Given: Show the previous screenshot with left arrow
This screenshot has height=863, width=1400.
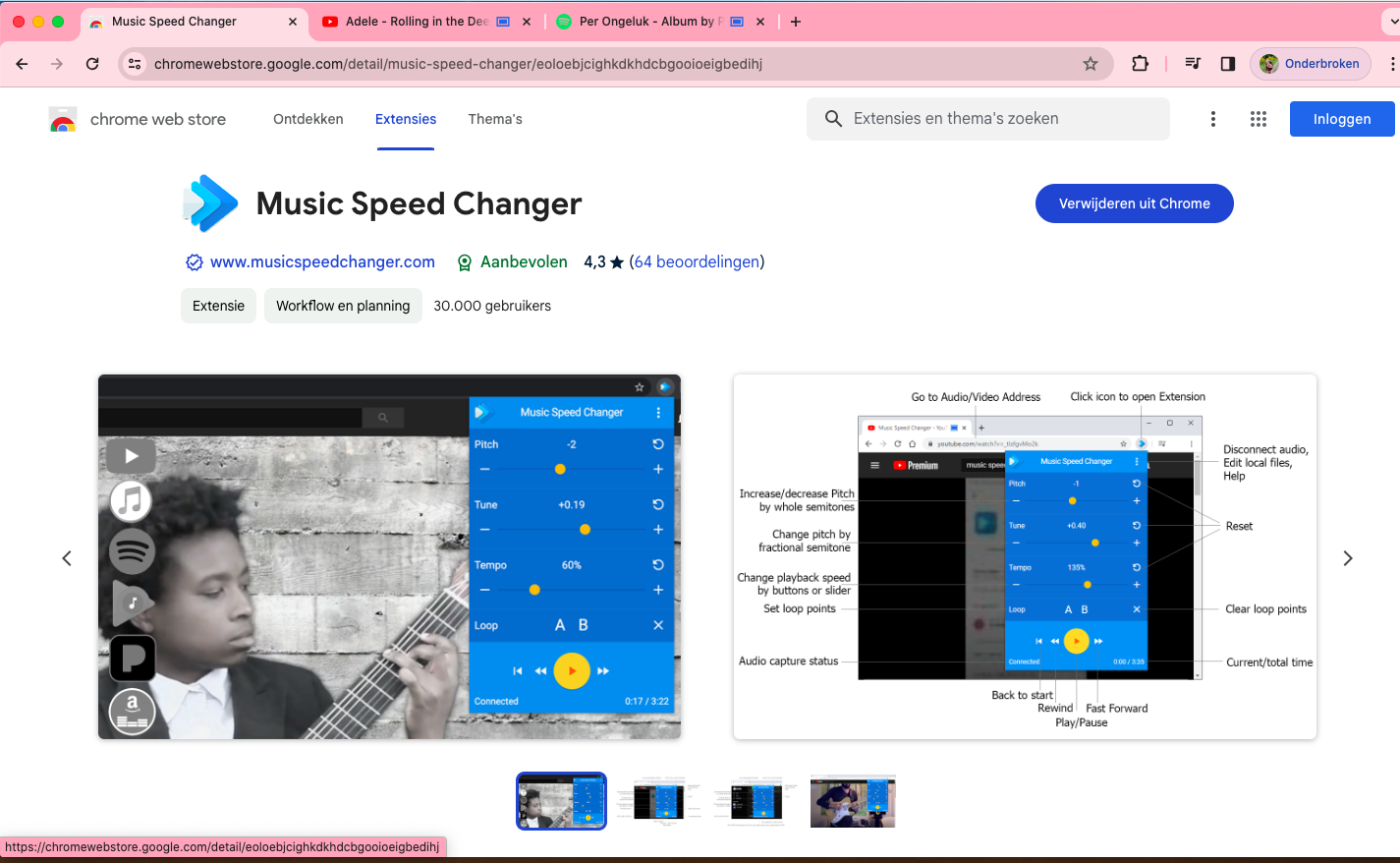Looking at the screenshot, I should (67, 558).
